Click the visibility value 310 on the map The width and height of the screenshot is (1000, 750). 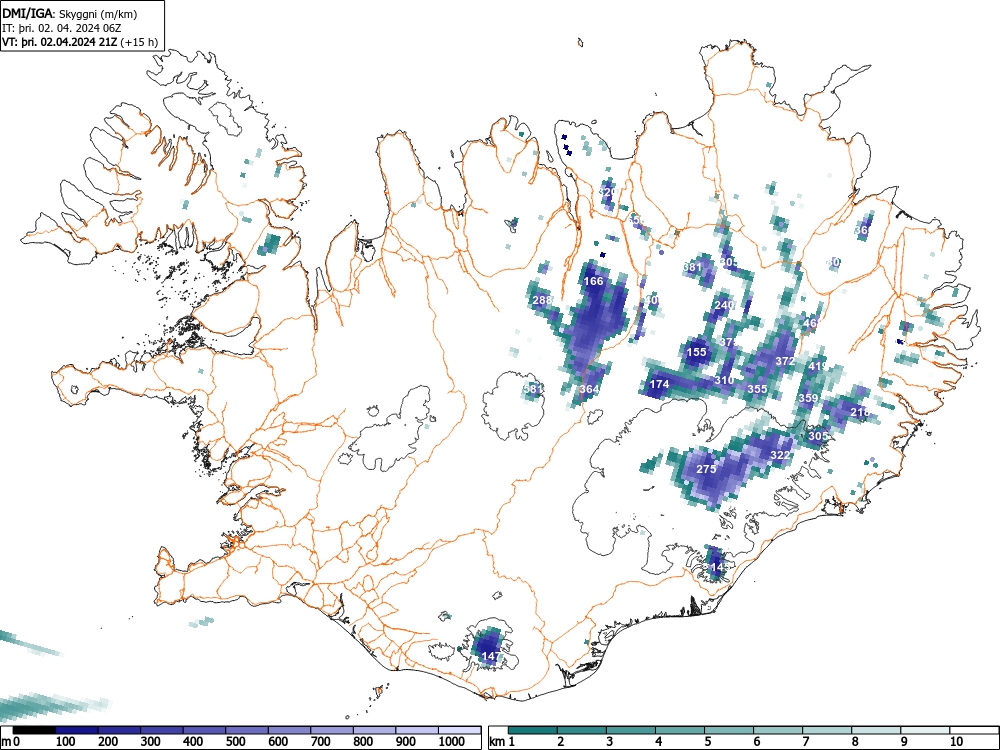(724, 380)
